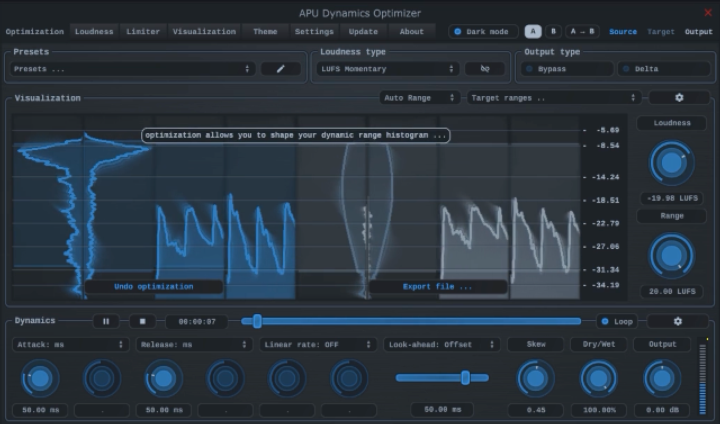The height and width of the screenshot is (424, 720).
Task: Click the playback position slider handle
Action: [258, 322]
